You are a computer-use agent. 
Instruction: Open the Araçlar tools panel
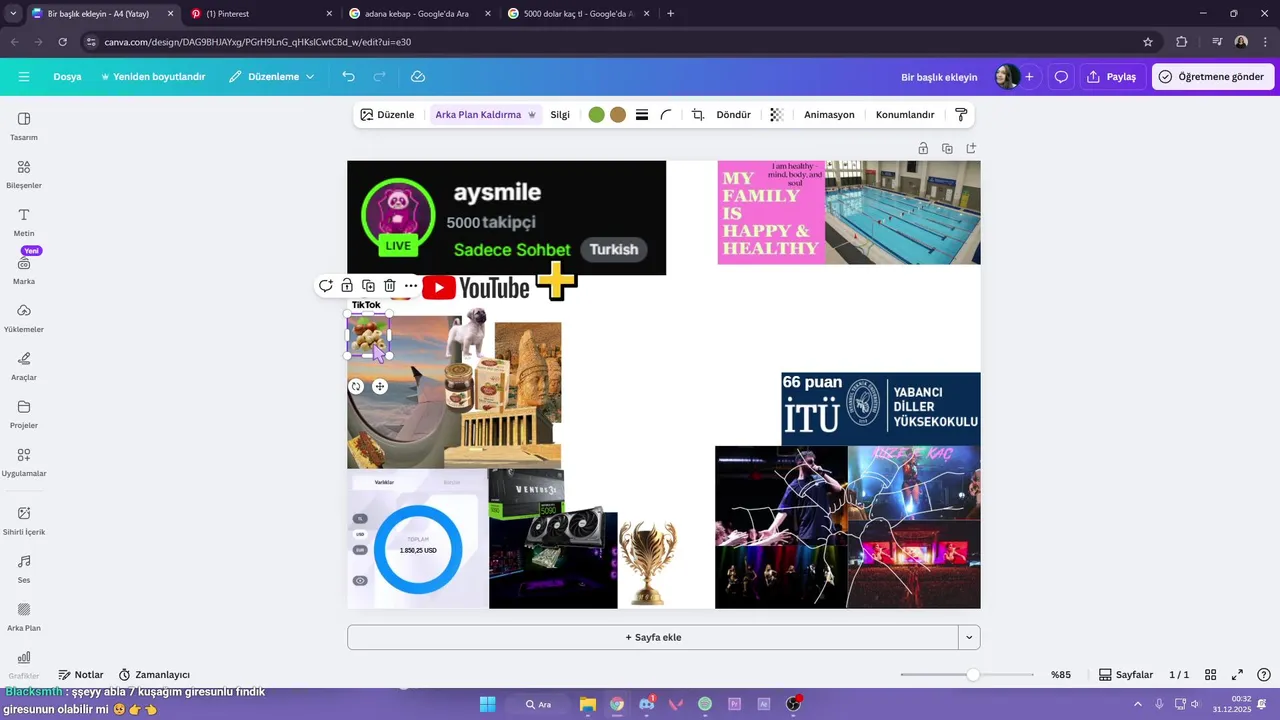click(x=24, y=366)
